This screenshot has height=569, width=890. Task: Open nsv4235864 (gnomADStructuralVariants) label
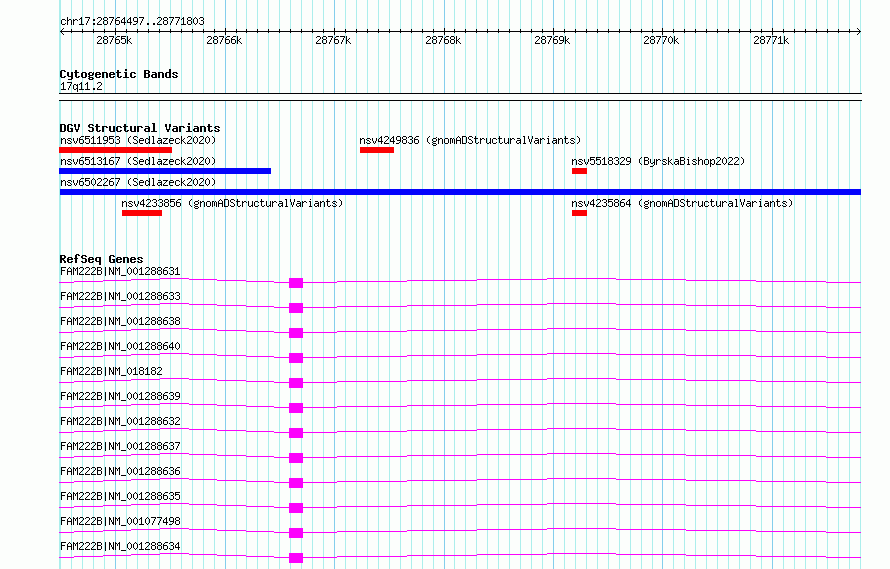(682, 203)
